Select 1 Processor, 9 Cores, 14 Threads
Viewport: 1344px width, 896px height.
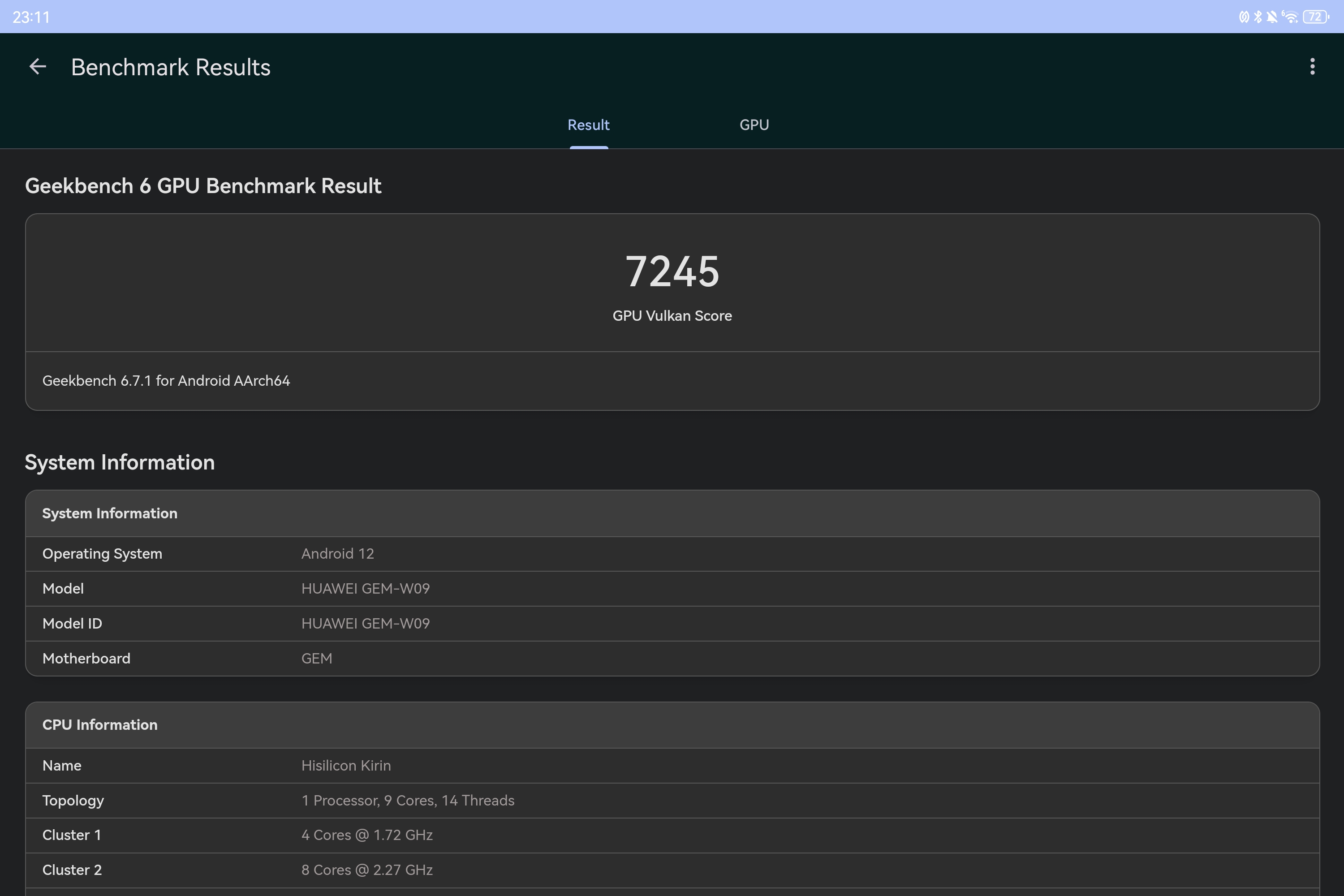click(x=408, y=801)
